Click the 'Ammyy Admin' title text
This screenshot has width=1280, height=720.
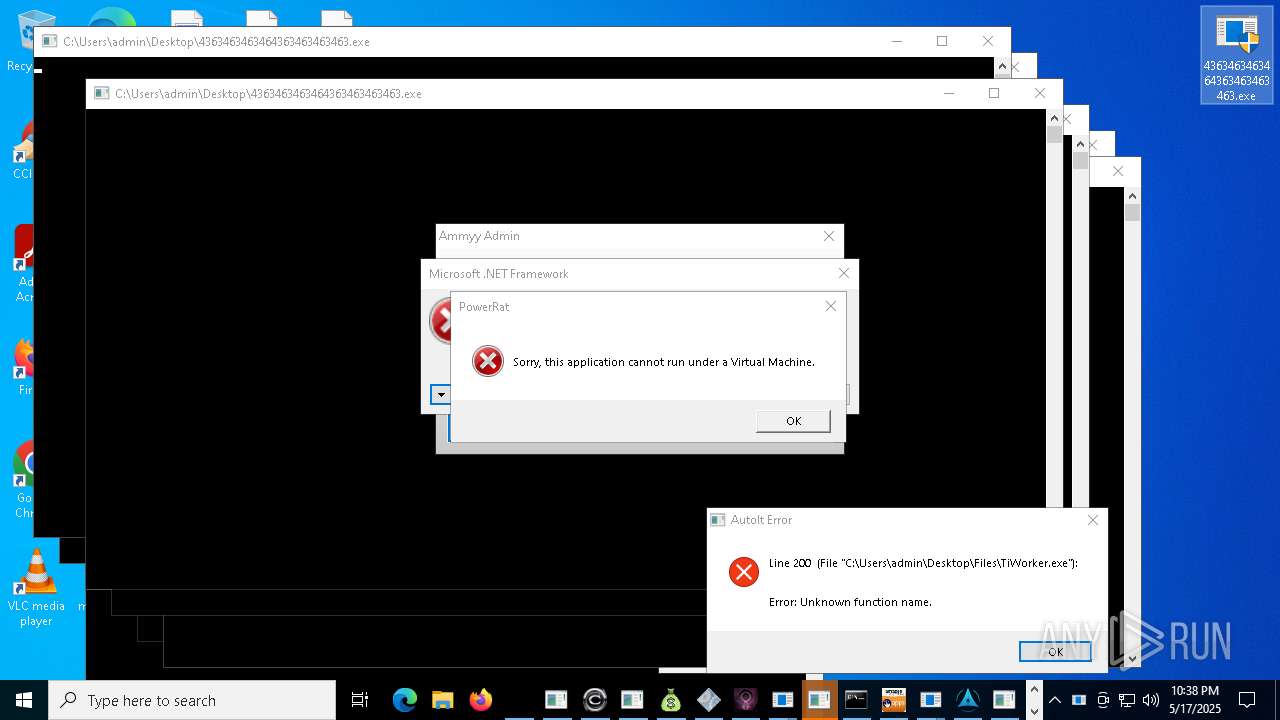pyautogui.click(x=479, y=236)
